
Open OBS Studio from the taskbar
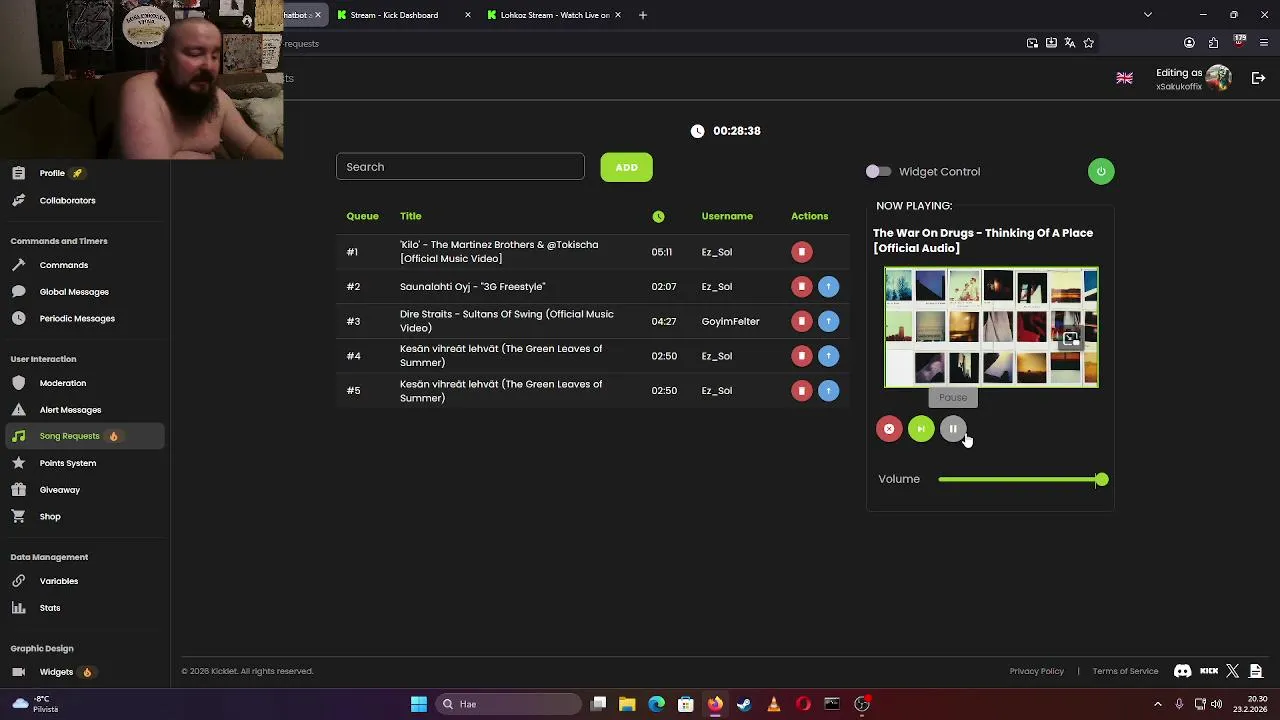pyautogui.click(x=862, y=704)
